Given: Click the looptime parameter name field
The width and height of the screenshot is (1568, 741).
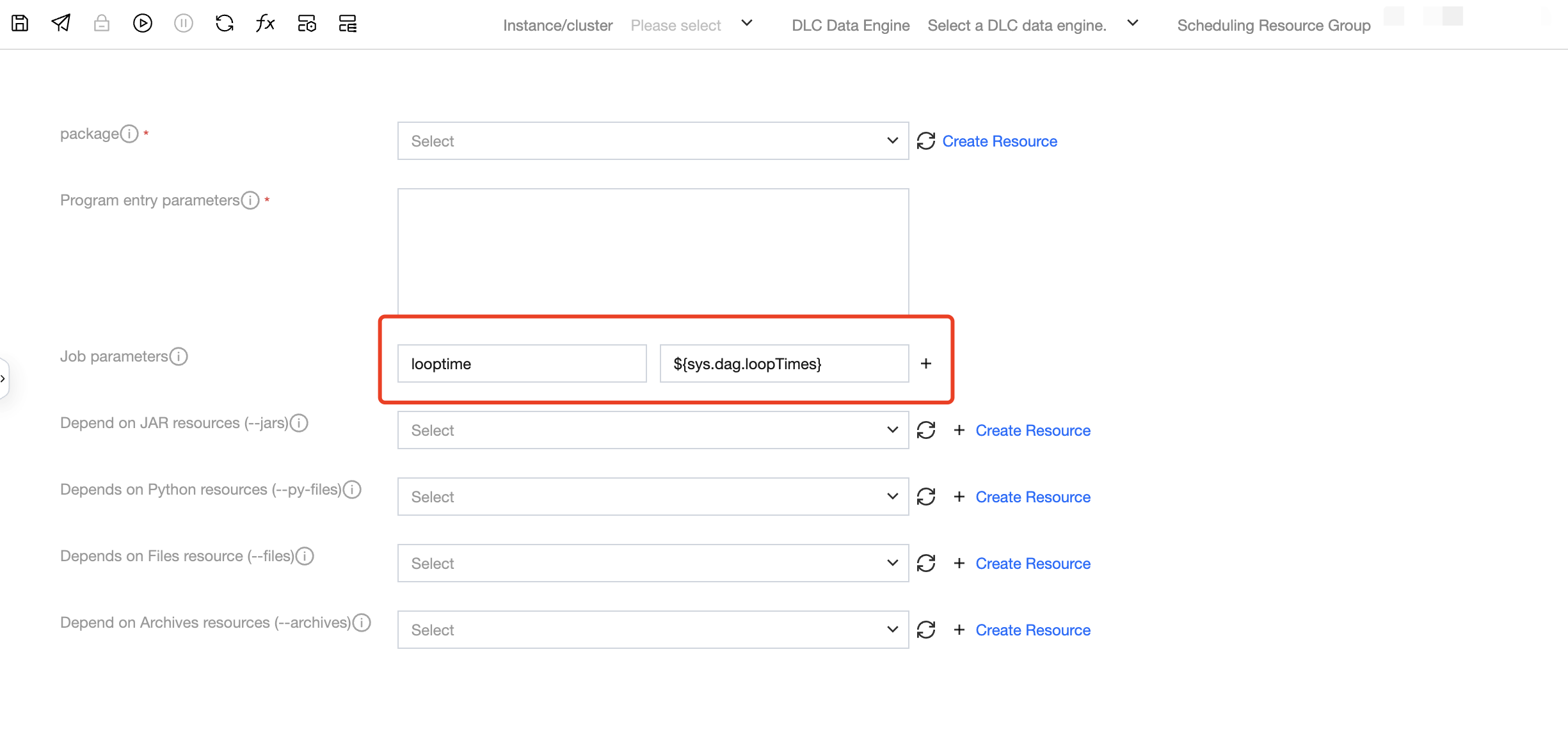Looking at the screenshot, I should pyautogui.click(x=522, y=363).
